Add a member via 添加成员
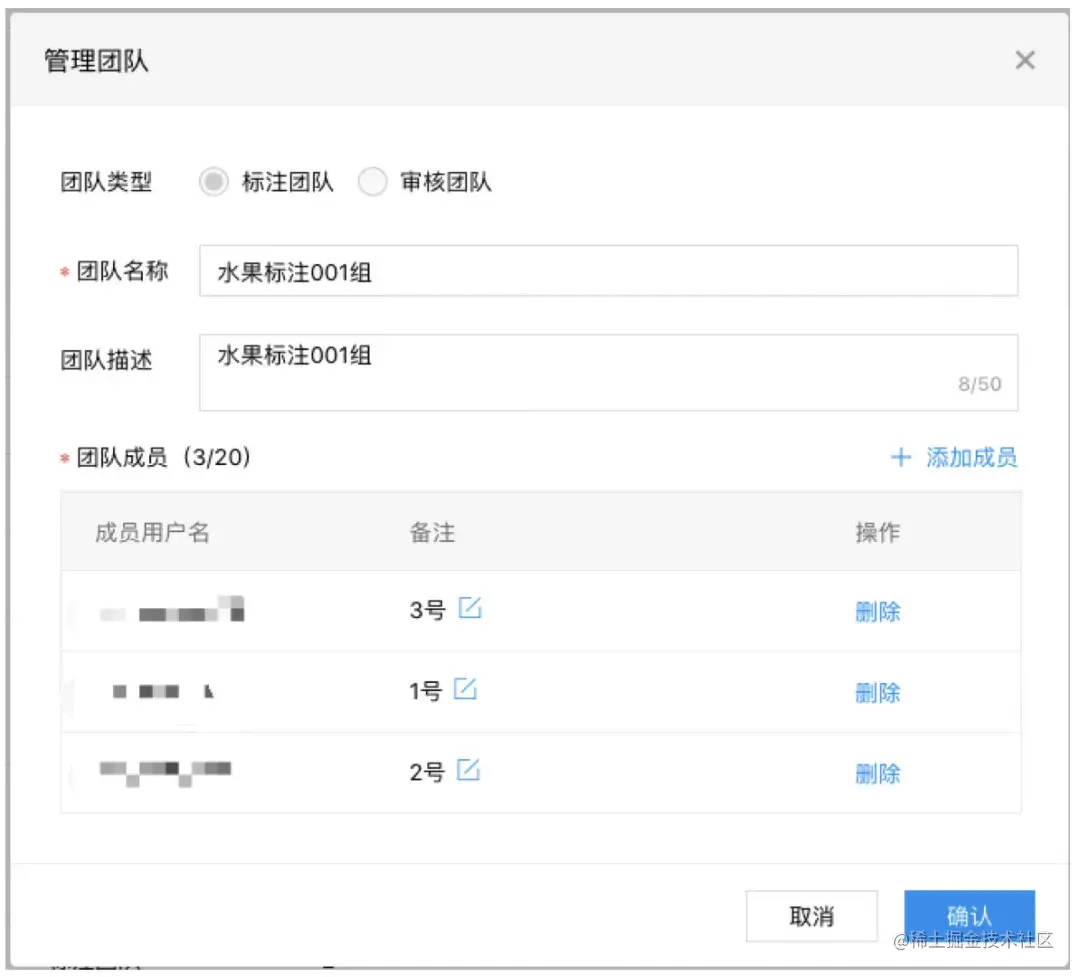Viewport: 1080px width, 977px height. pos(954,457)
